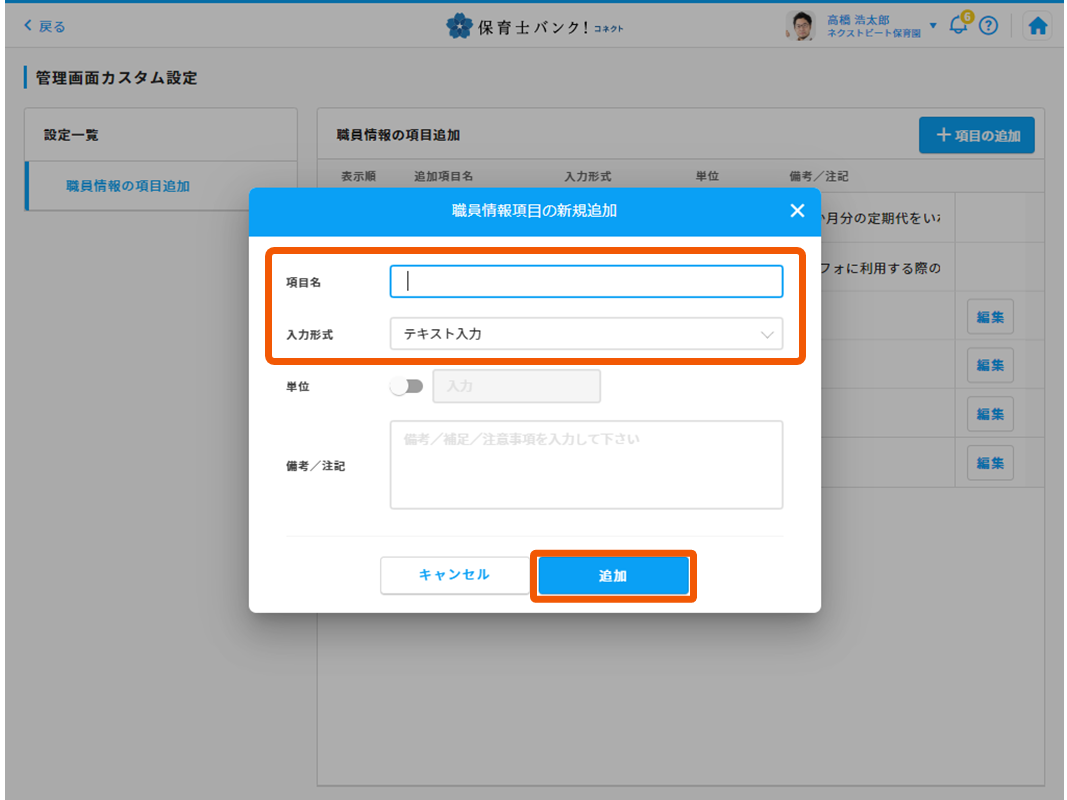Click the home icon button

(x=1038, y=27)
